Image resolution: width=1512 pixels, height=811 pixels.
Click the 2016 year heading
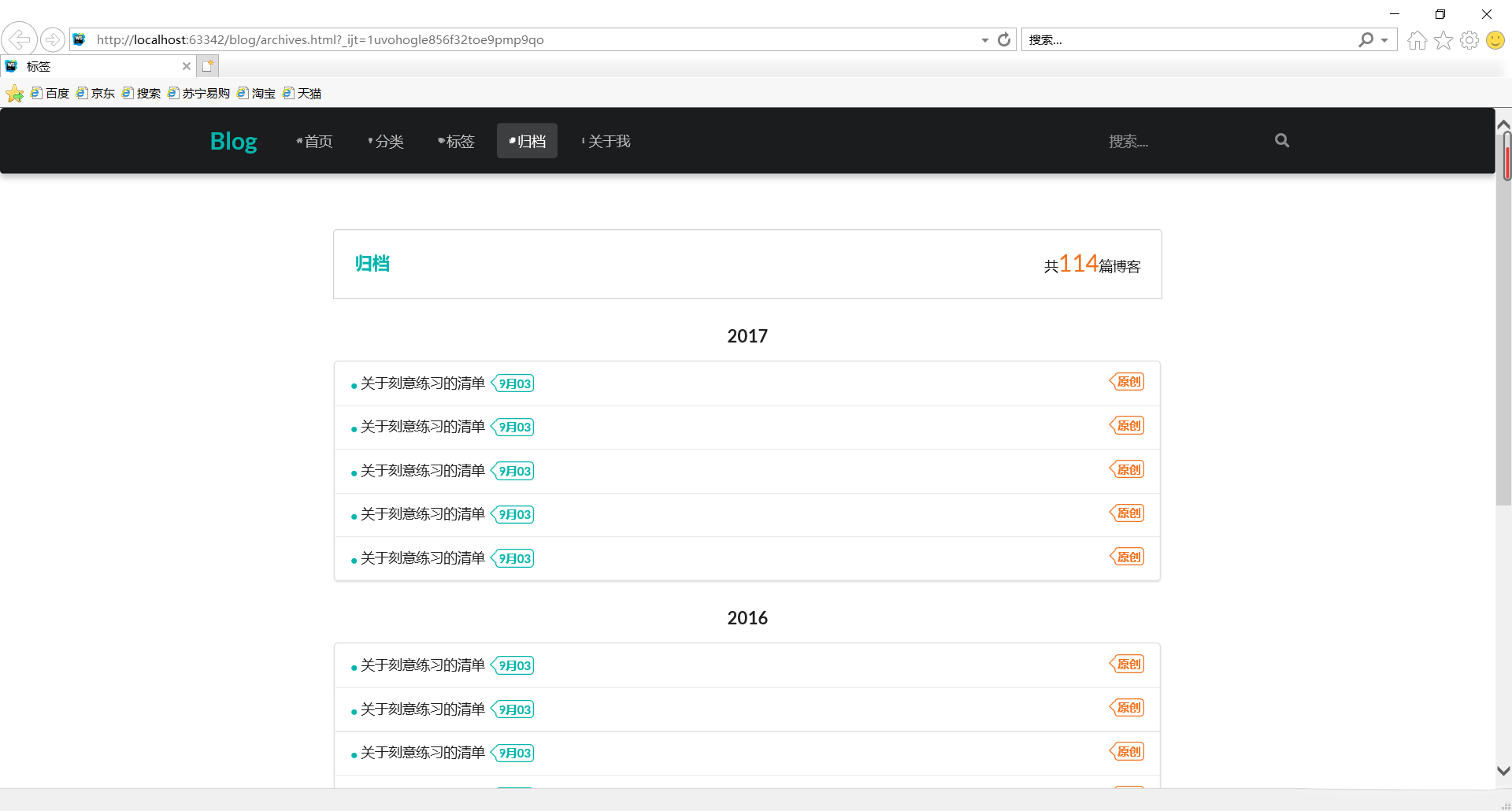(747, 618)
